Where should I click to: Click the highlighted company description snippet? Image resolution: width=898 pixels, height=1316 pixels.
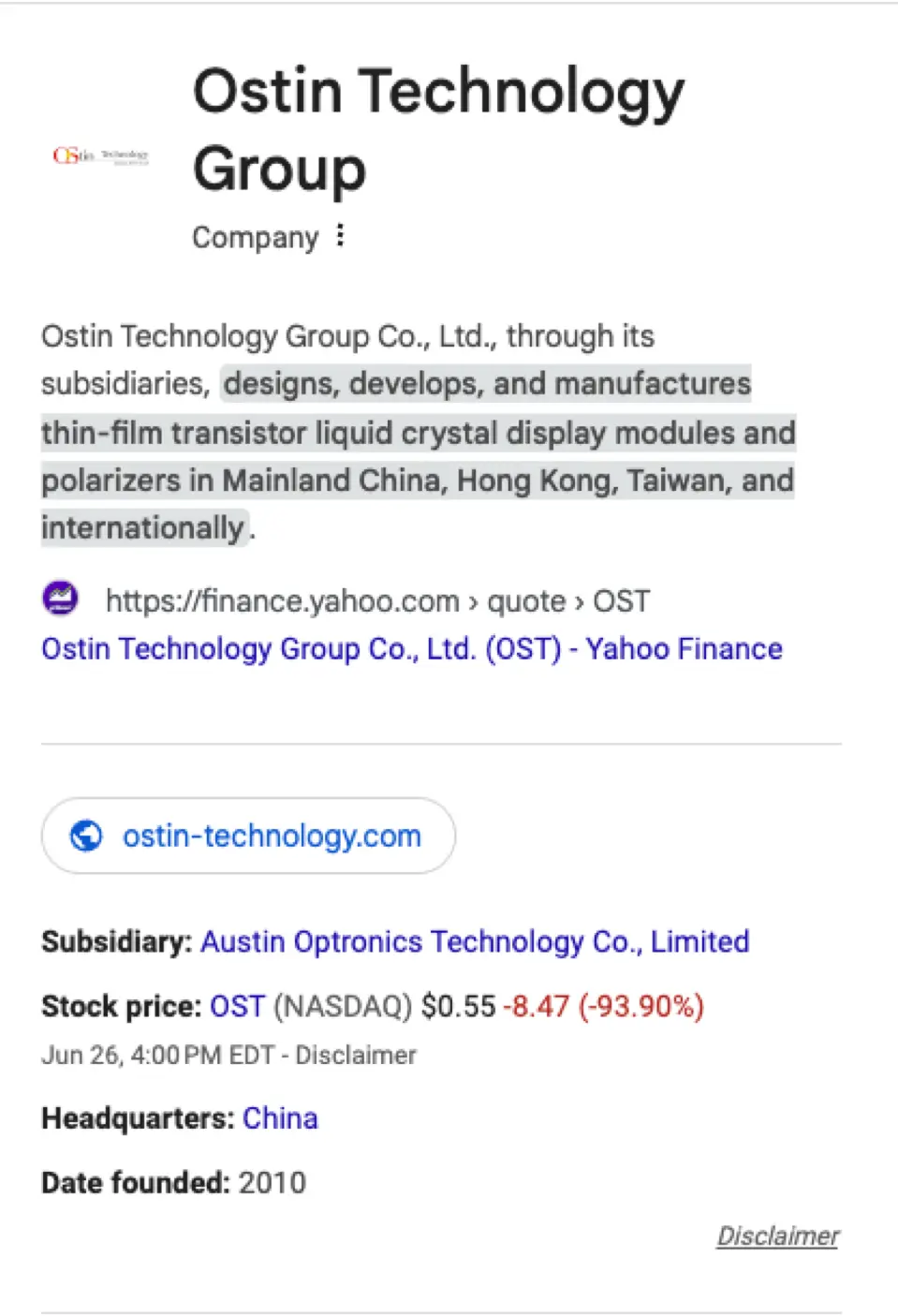click(x=418, y=456)
